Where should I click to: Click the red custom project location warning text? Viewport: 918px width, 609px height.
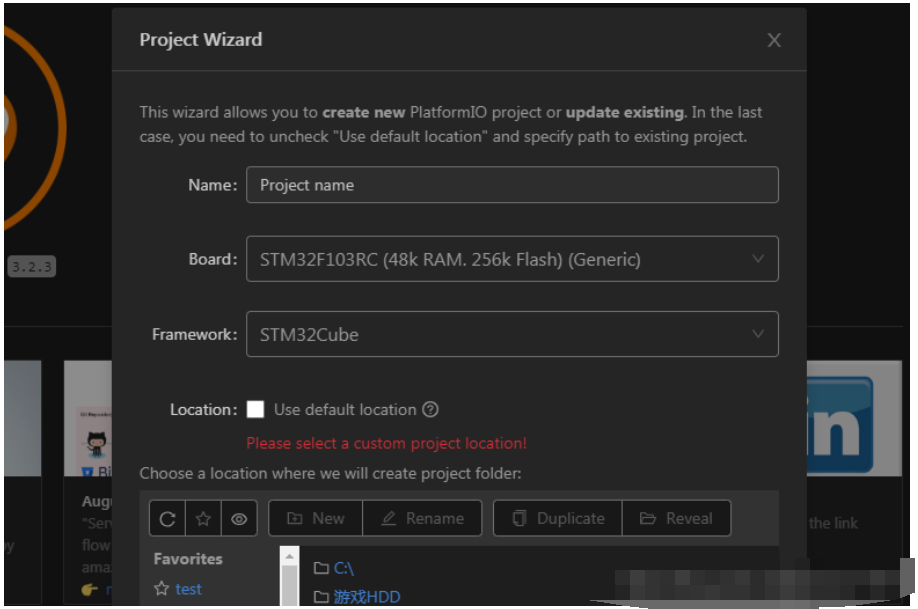pyautogui.click(x=386, y=443)
